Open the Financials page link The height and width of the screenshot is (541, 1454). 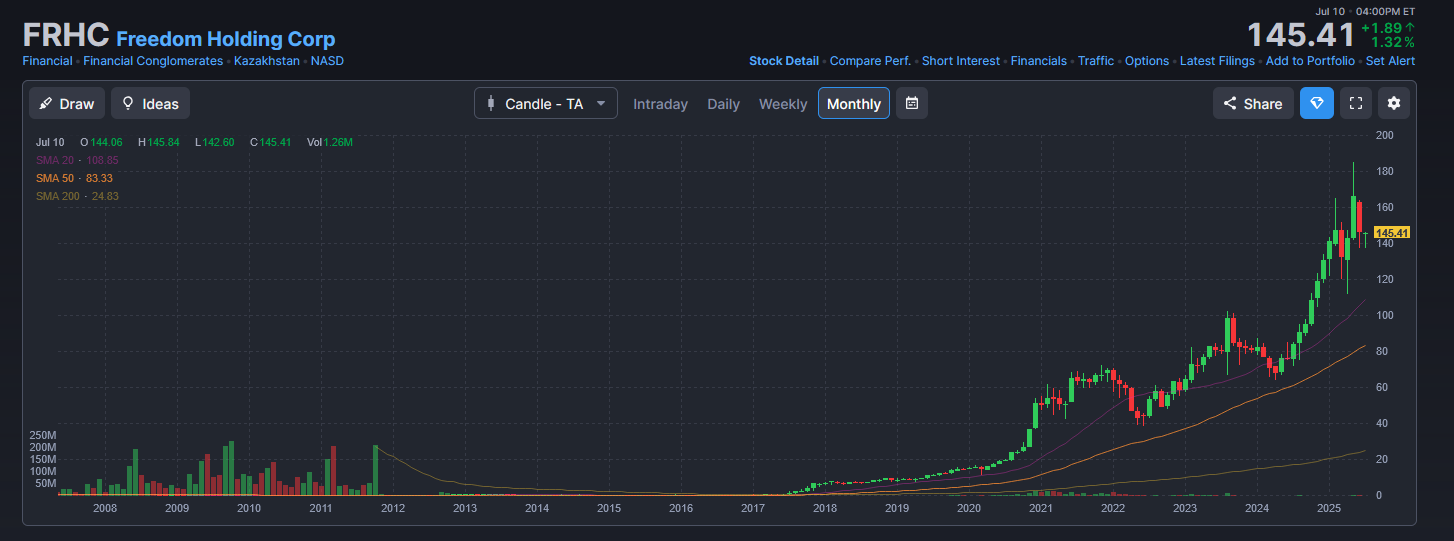point(1038,61)
